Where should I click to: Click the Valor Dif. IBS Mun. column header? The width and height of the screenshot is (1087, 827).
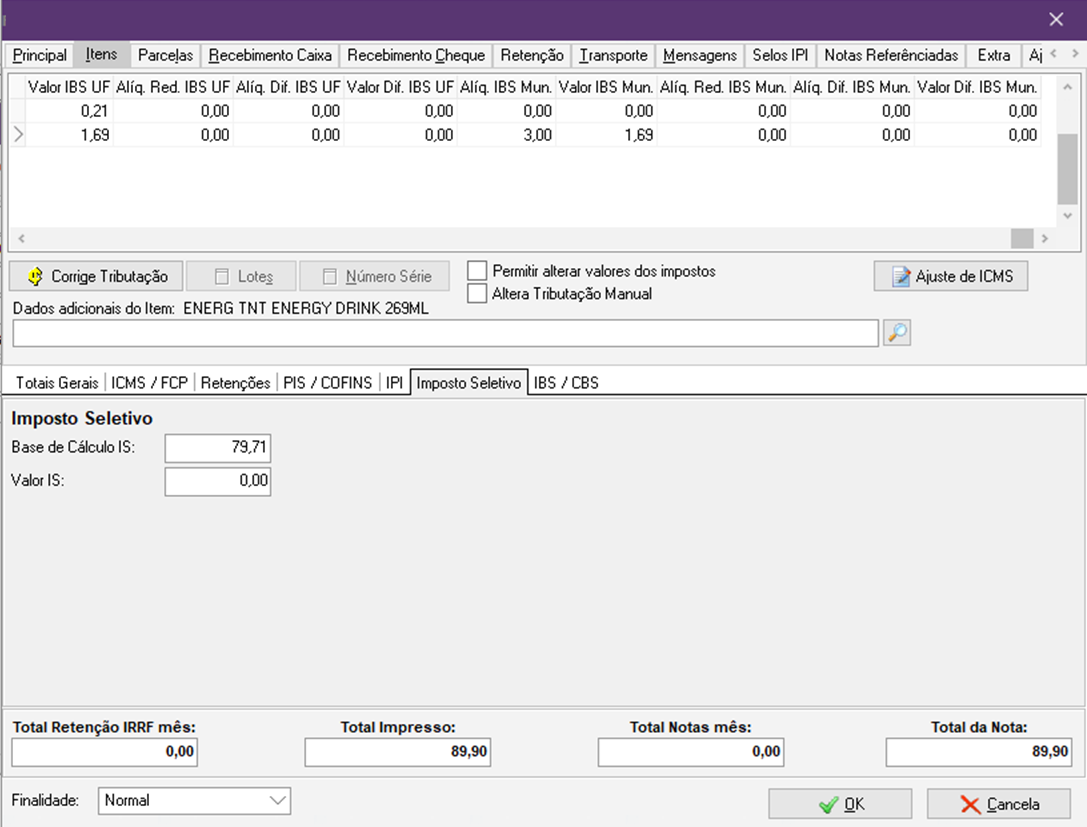pyautogui.click(x=977, y=87)
